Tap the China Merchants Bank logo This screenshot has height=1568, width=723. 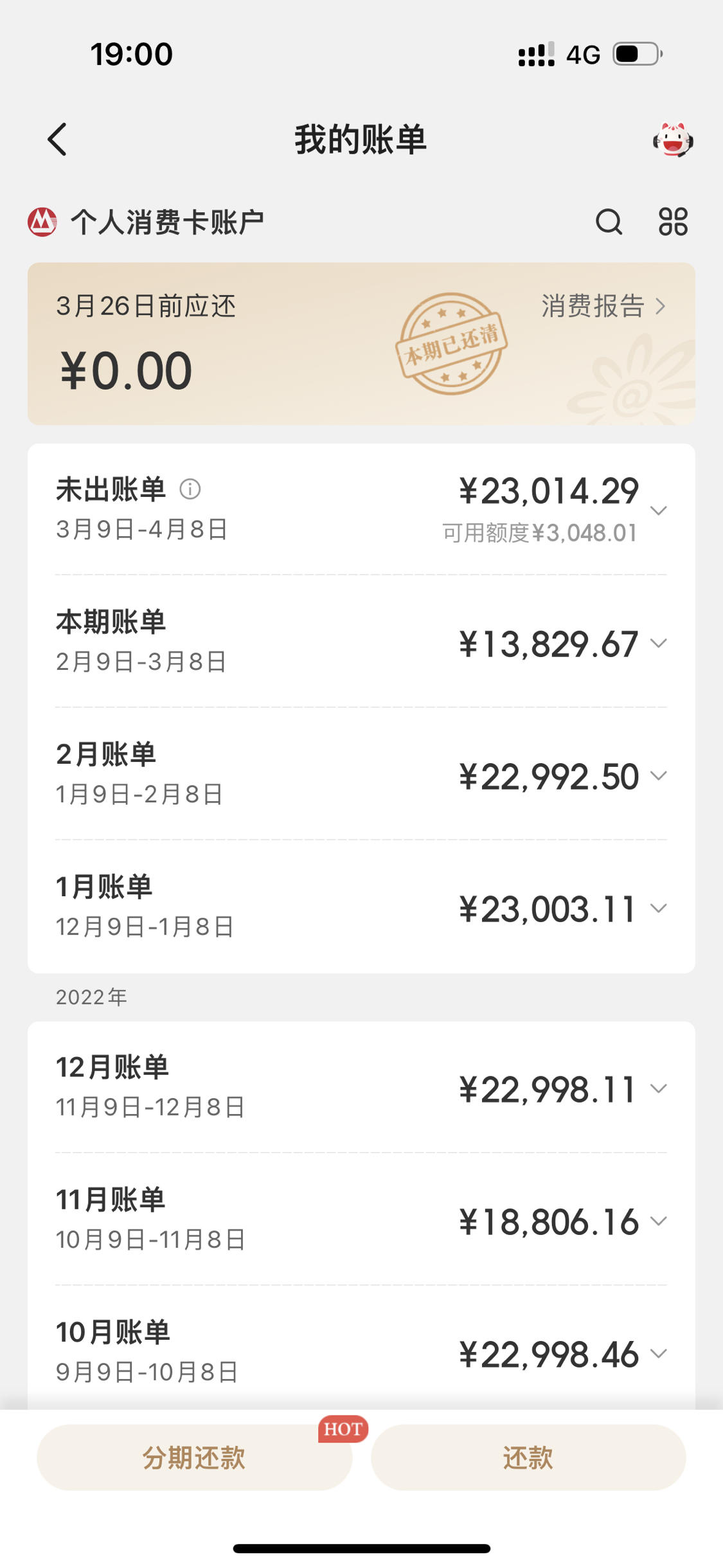(42, 222)
